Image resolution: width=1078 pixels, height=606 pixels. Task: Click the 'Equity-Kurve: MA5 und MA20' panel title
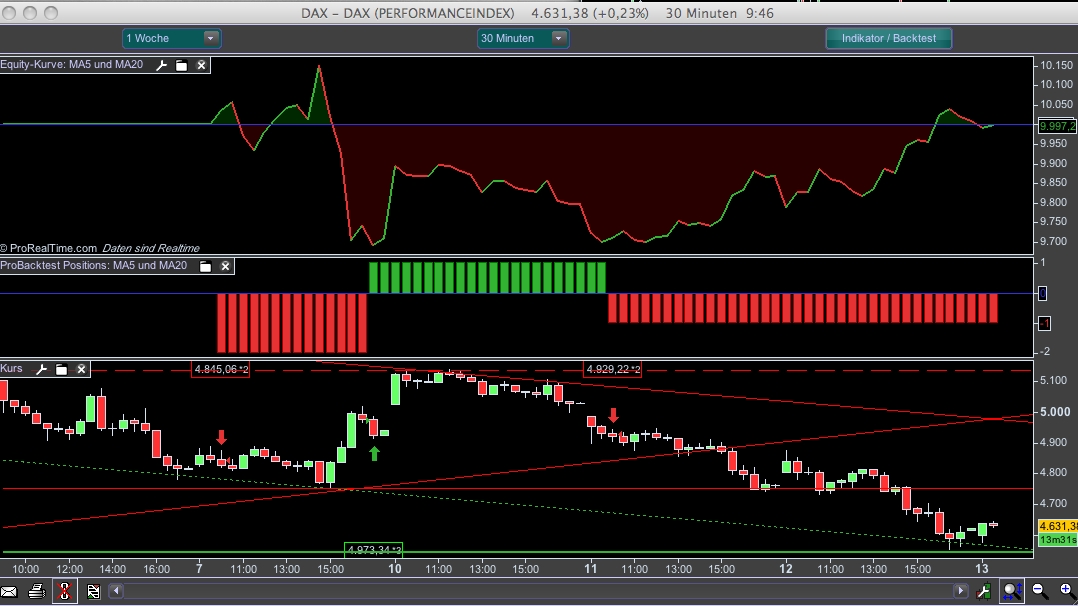(72, 65)
